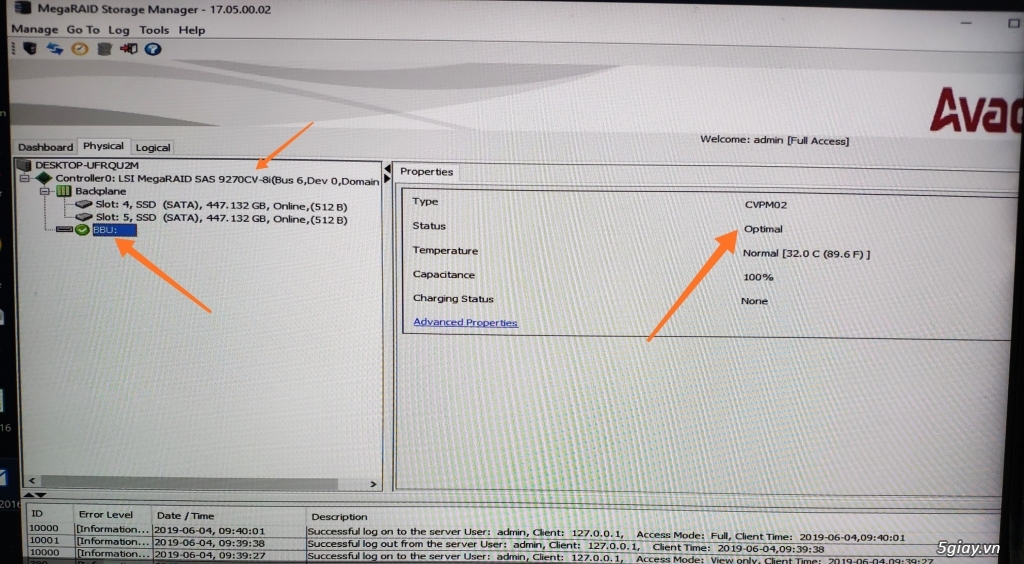1024x564 pixels.
Task: Click the Date / Time column header
Action: [184, 516]
